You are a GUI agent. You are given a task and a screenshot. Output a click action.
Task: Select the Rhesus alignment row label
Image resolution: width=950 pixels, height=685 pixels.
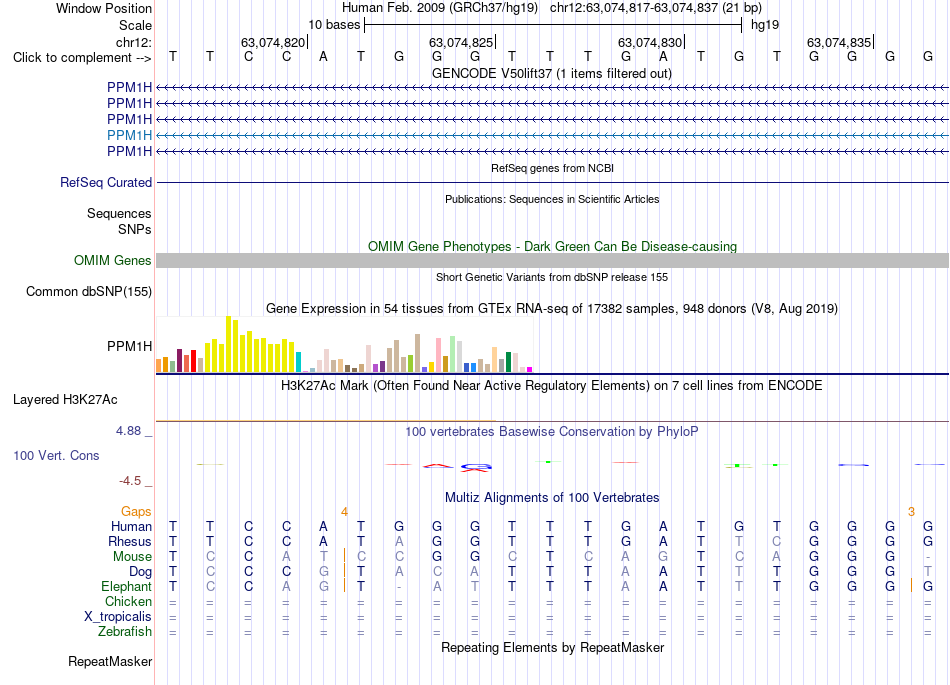(x=130, y=541)
